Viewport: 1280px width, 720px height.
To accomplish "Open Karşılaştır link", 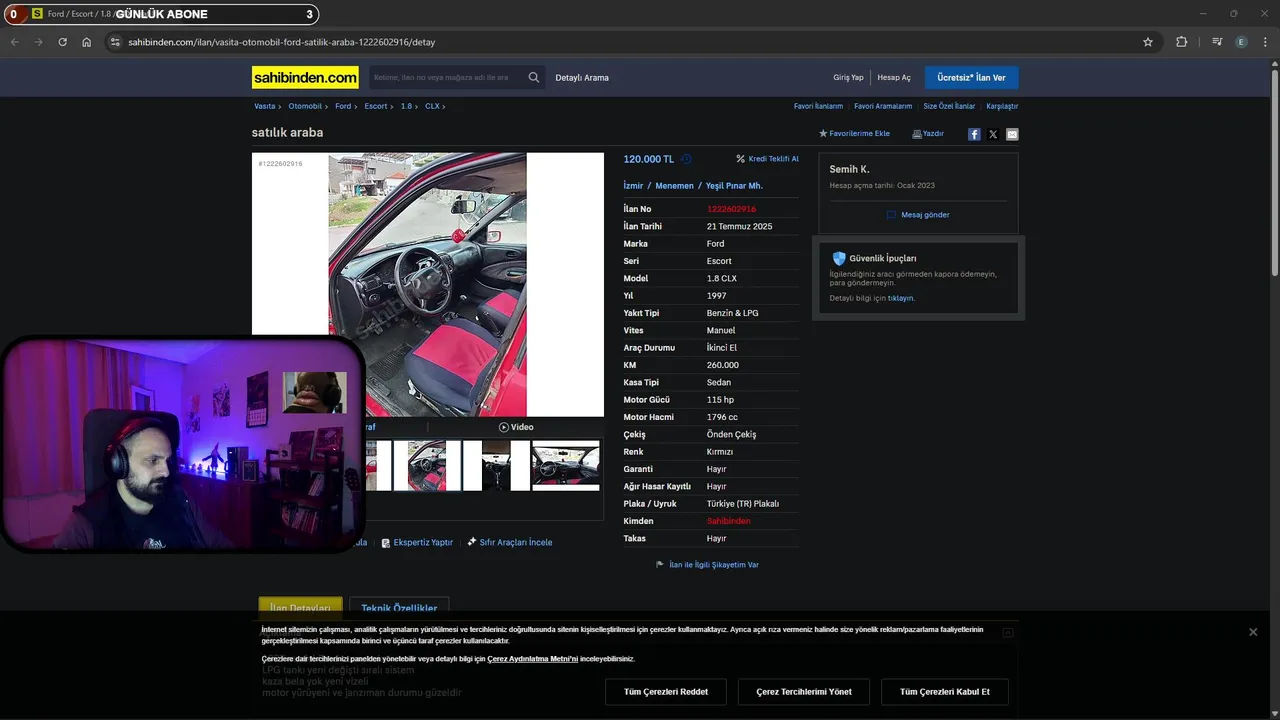I will pyautogui.click(x=1002, y=106).
